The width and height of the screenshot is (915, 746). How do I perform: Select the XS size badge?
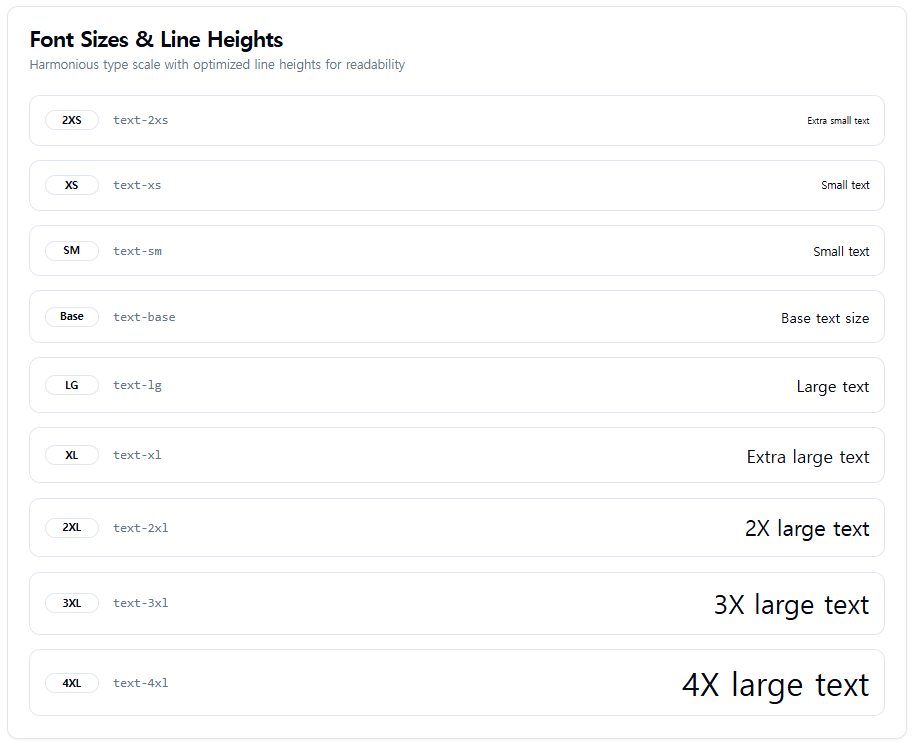tap(72, 185)
